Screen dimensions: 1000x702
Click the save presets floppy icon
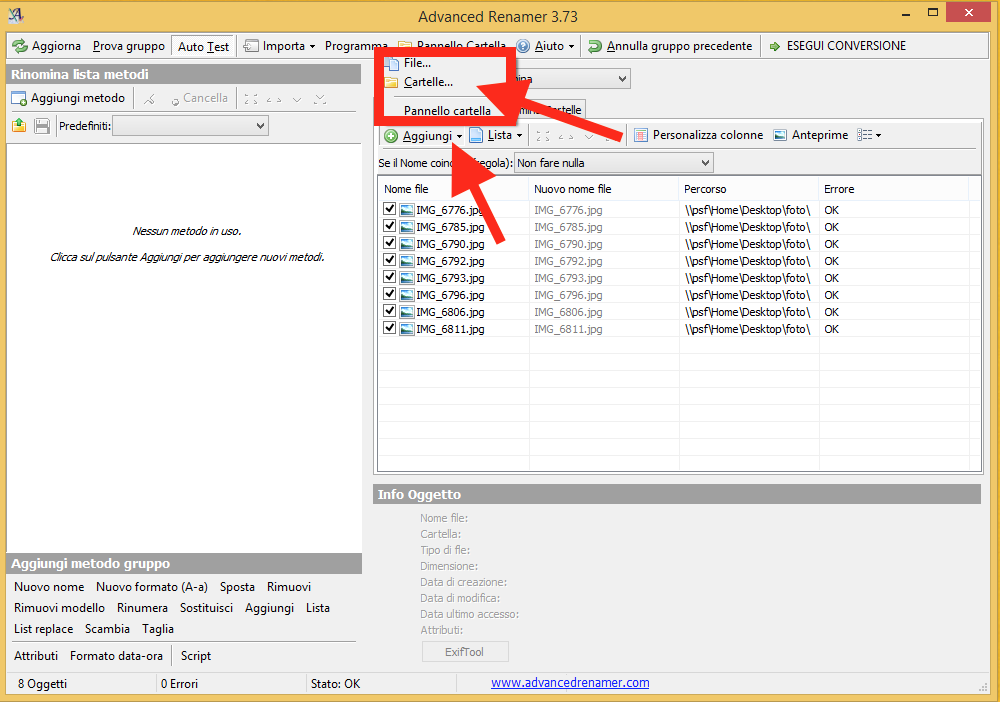[42, 126]
